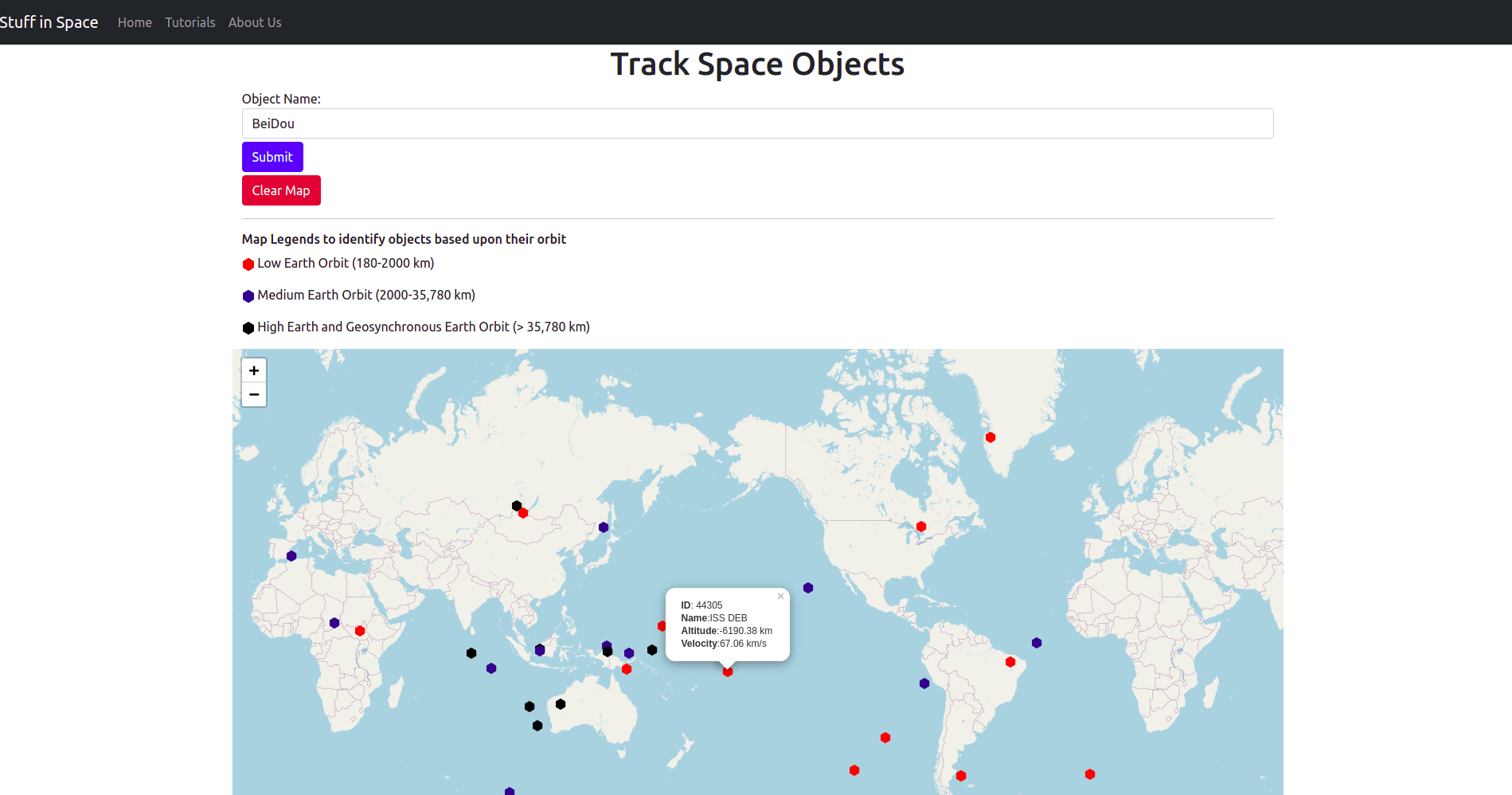Click the black High Earth Orbit legend hexagon

pyautogui.click(x=248, y=328)
